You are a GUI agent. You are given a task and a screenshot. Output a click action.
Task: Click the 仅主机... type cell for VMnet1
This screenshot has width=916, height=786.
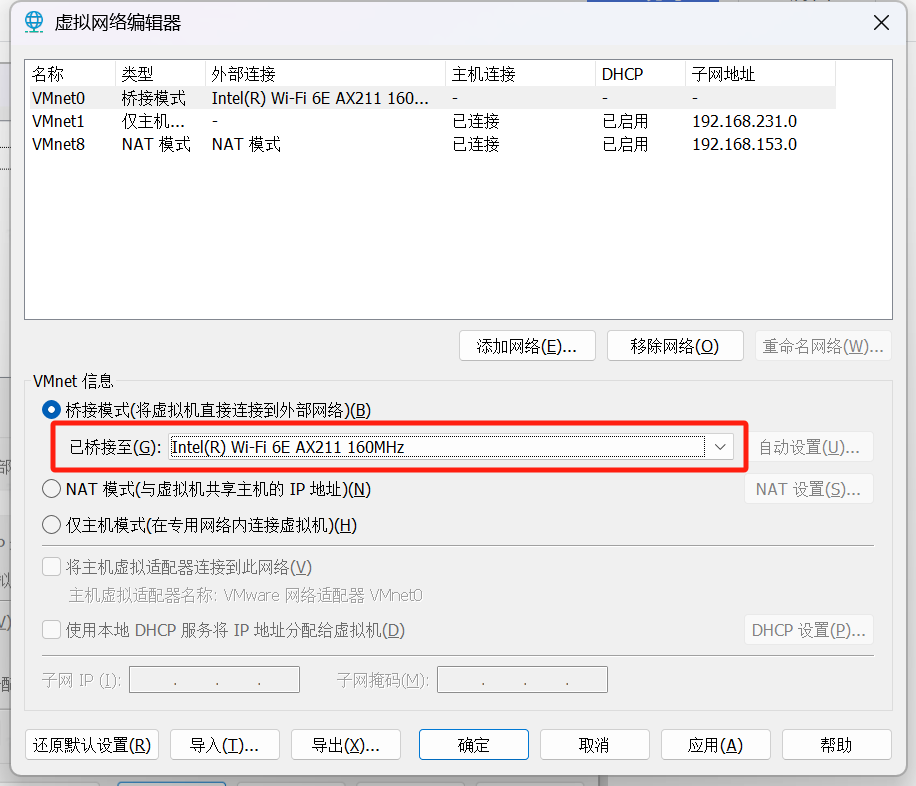point(153,121)
